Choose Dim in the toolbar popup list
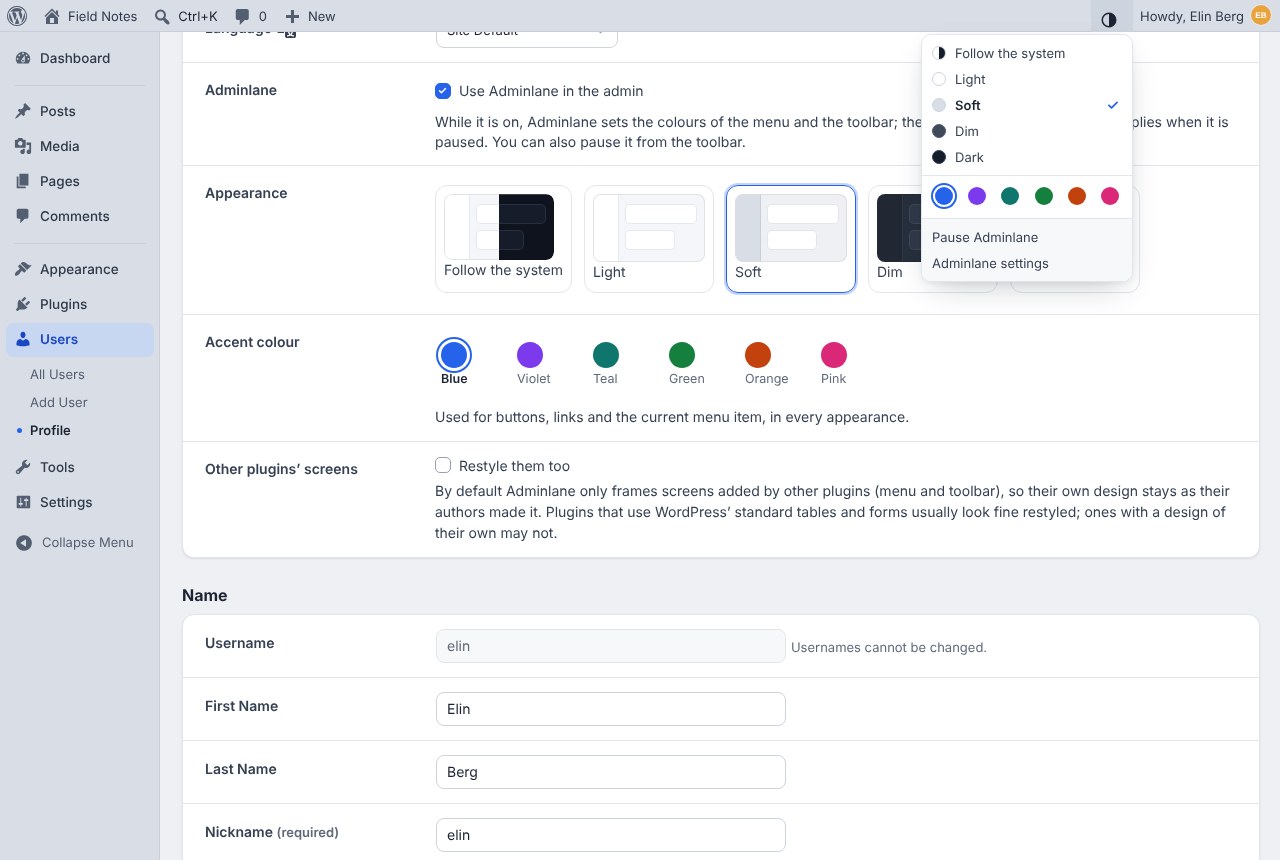The width and height of the screenshot is (1280, 860). 1026,131
